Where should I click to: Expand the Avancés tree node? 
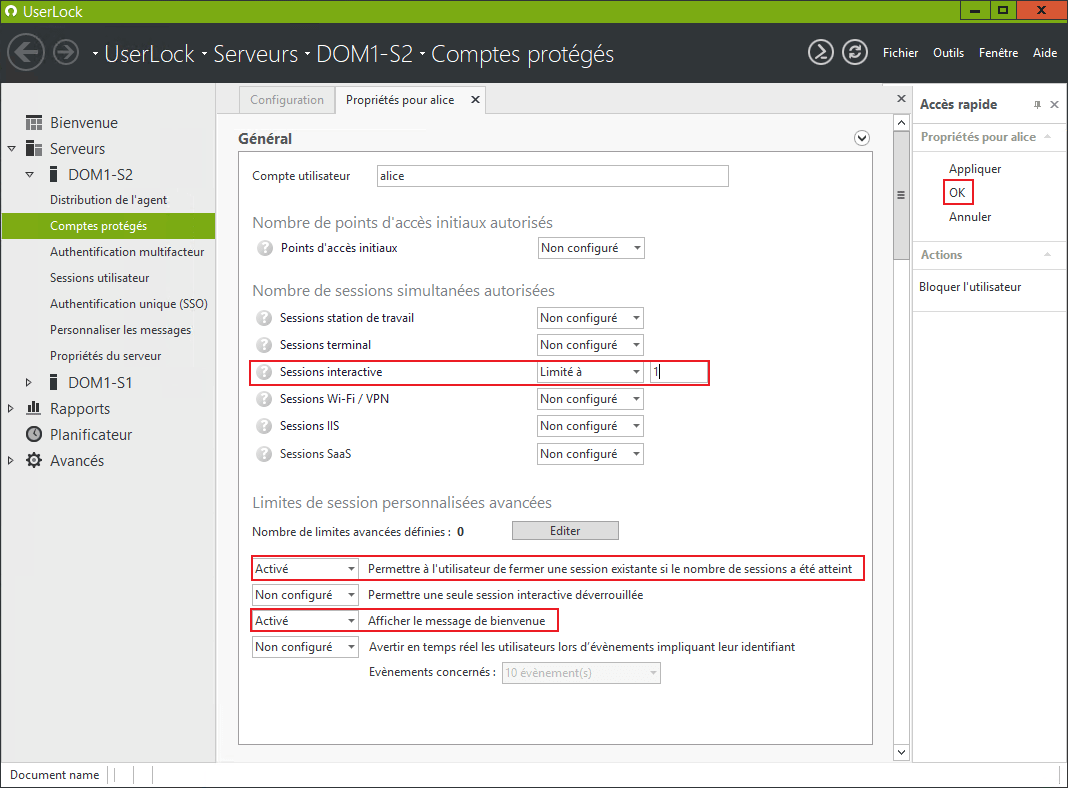[10, 460]
